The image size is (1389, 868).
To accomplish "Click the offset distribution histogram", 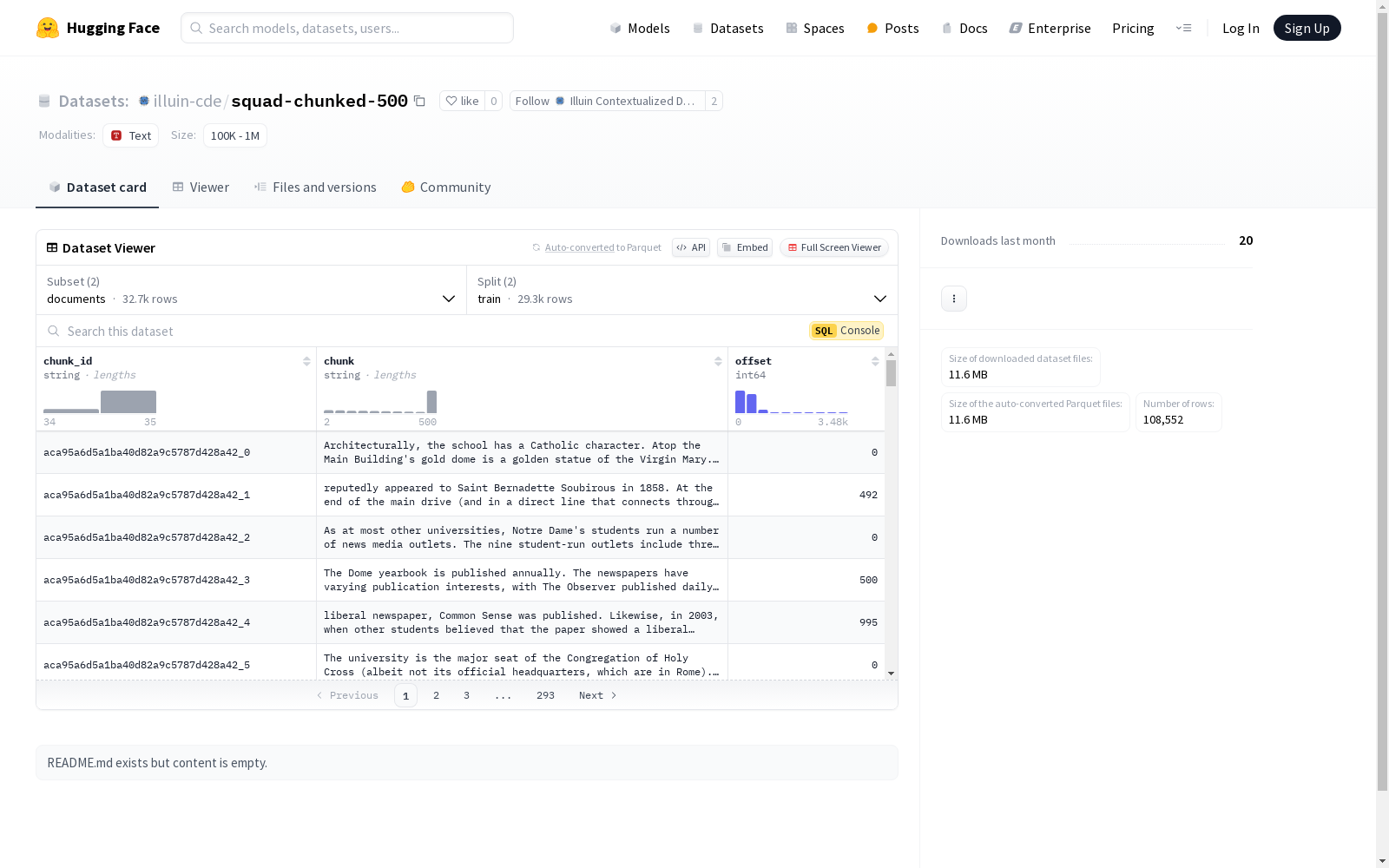I will [792, 402].
